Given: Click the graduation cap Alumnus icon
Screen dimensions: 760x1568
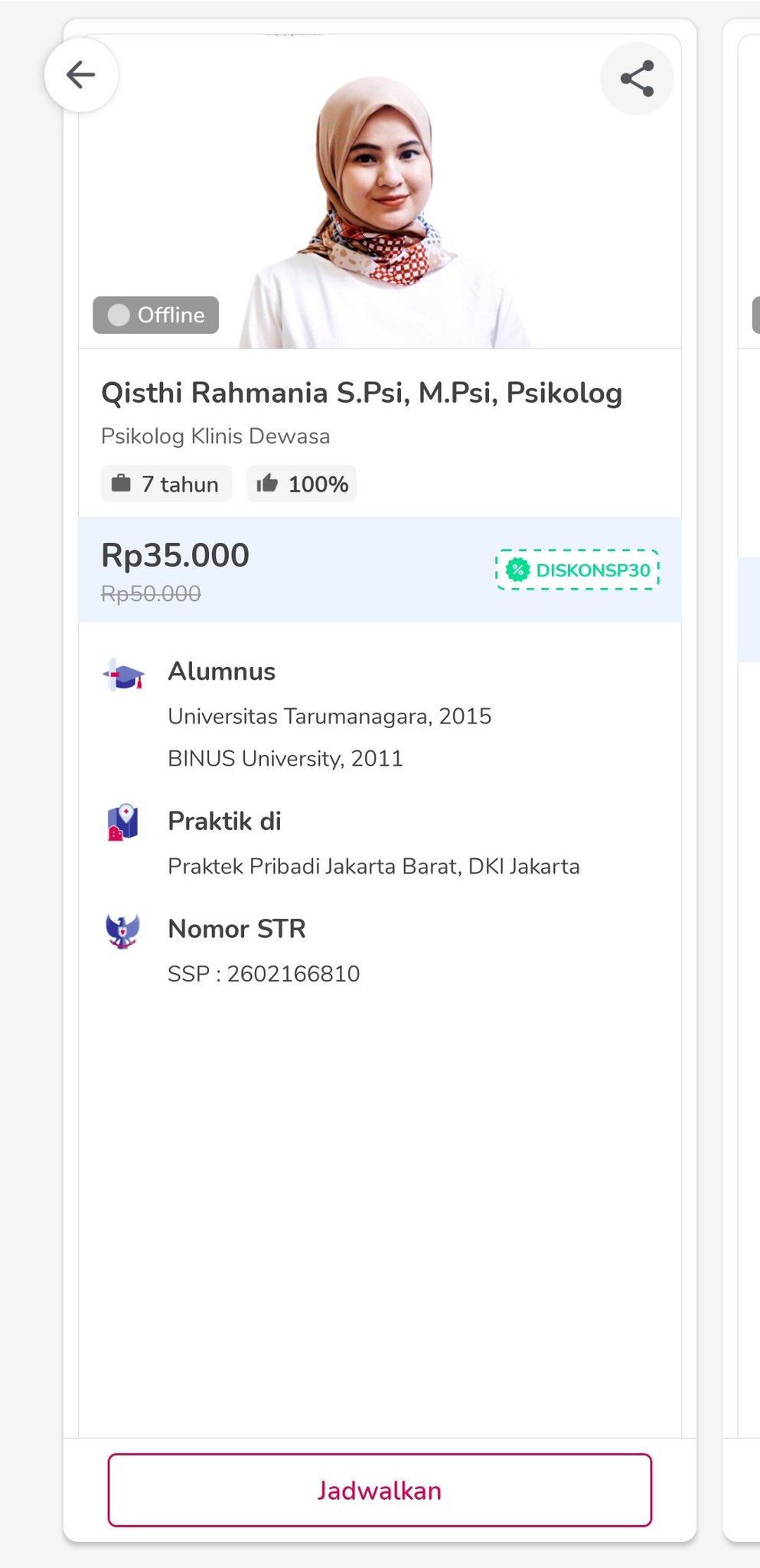Looking at the screenshot, I should coord(123,675).
